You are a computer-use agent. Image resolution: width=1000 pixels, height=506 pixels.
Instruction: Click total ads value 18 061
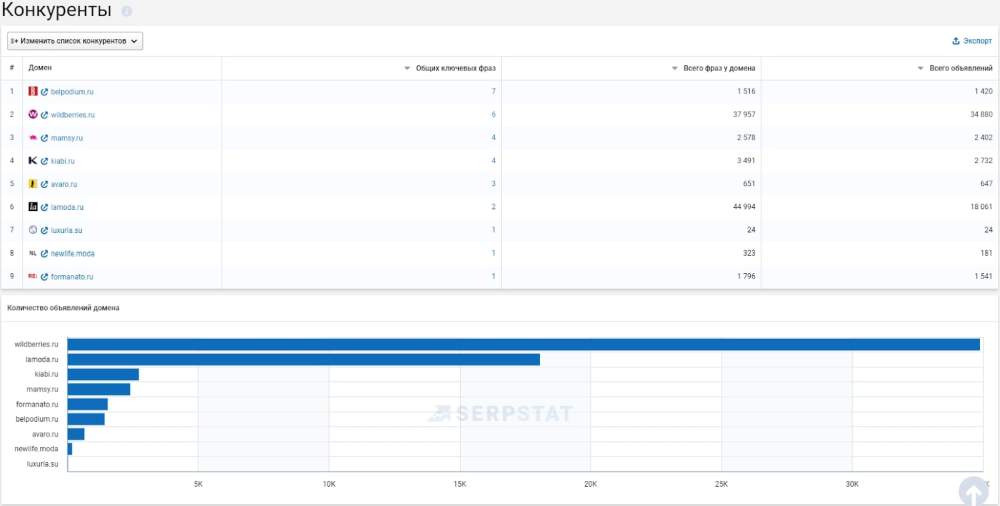(x=982, y=207)
